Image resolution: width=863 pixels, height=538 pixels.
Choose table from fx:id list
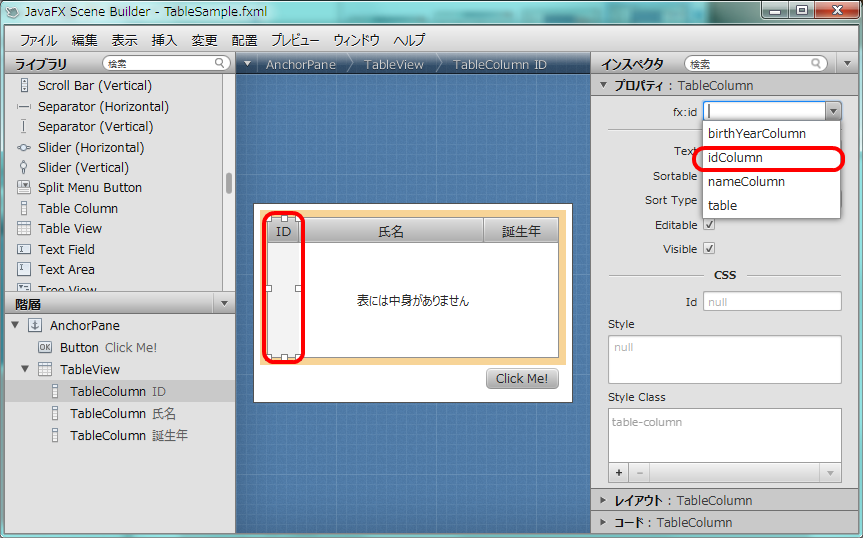click(x=771, y=206)
